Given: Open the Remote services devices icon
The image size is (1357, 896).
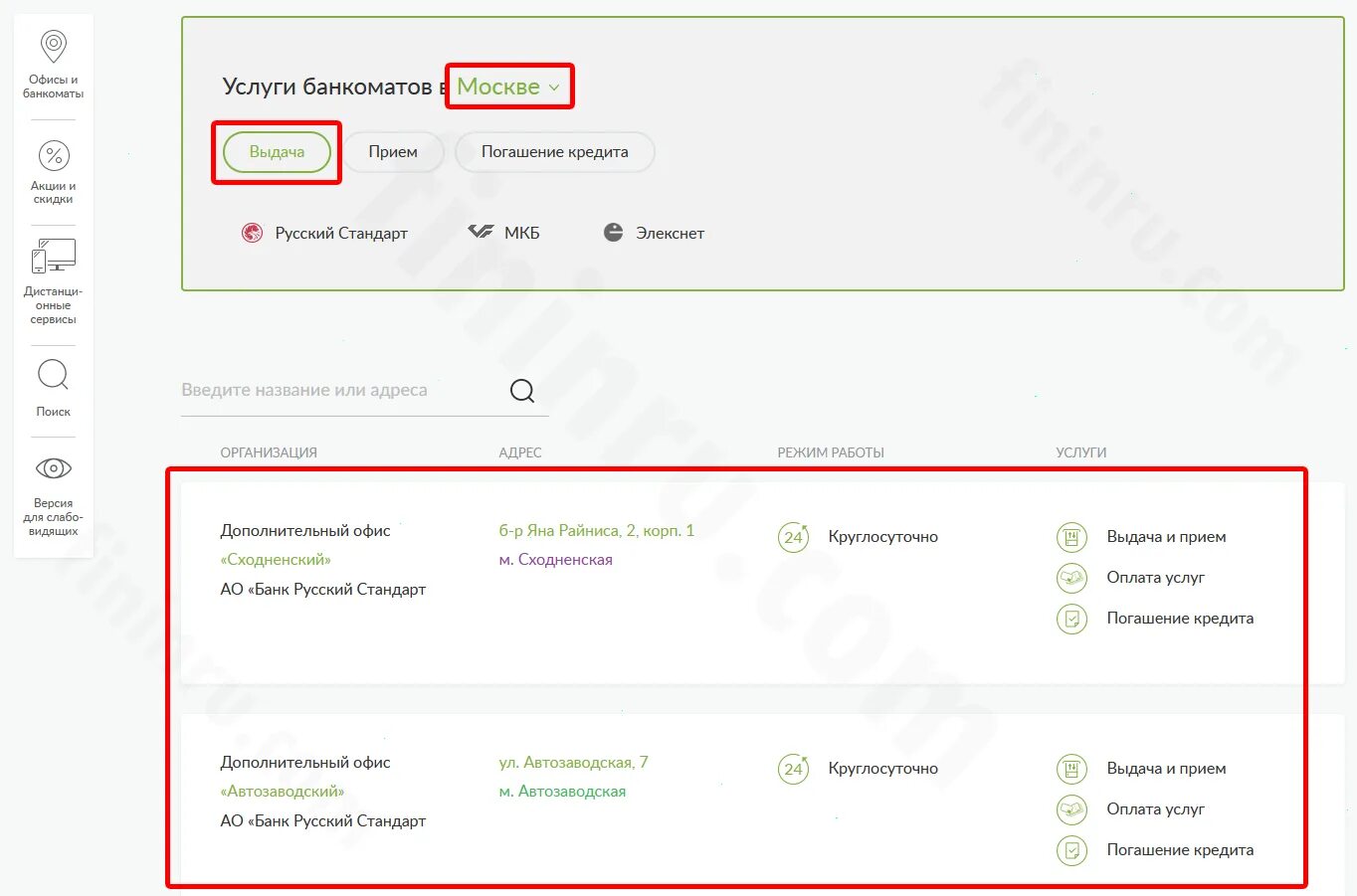Looking at the screenshot, I should click(53, 256).
